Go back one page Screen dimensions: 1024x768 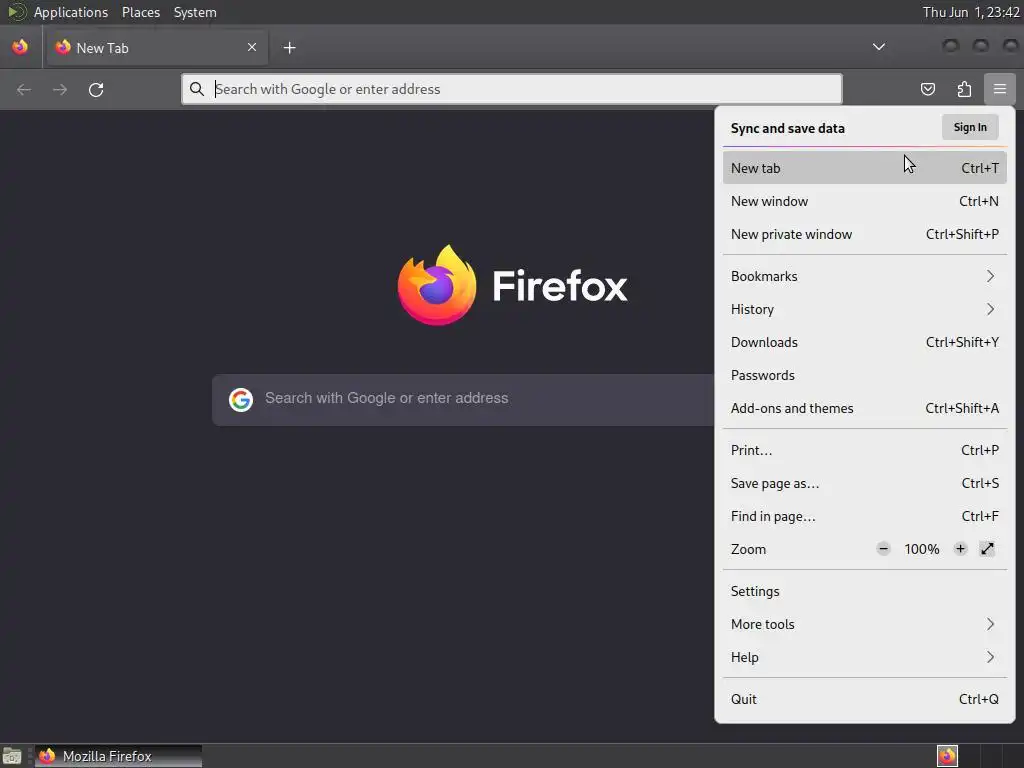[24, 89]
